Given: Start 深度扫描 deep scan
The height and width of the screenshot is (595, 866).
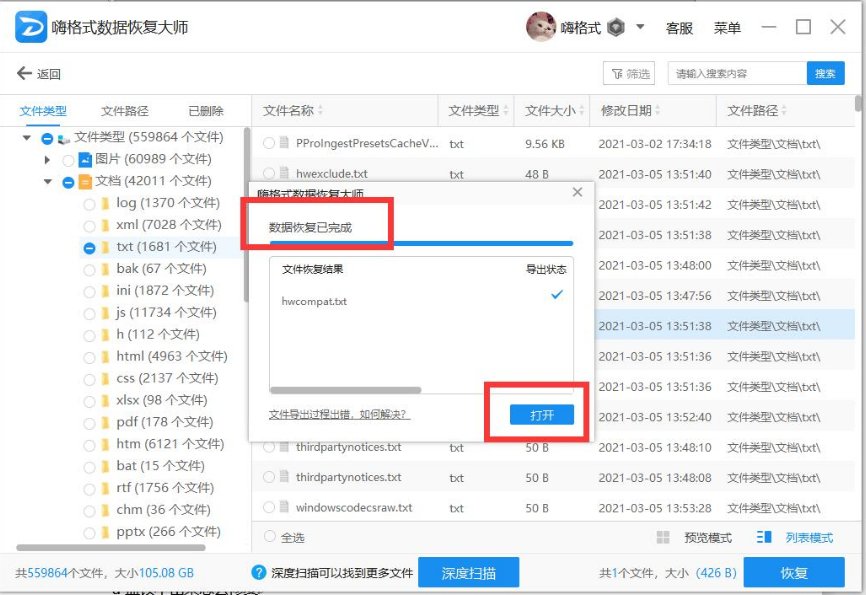Looking at the screenshot, I should pos(468,573).
